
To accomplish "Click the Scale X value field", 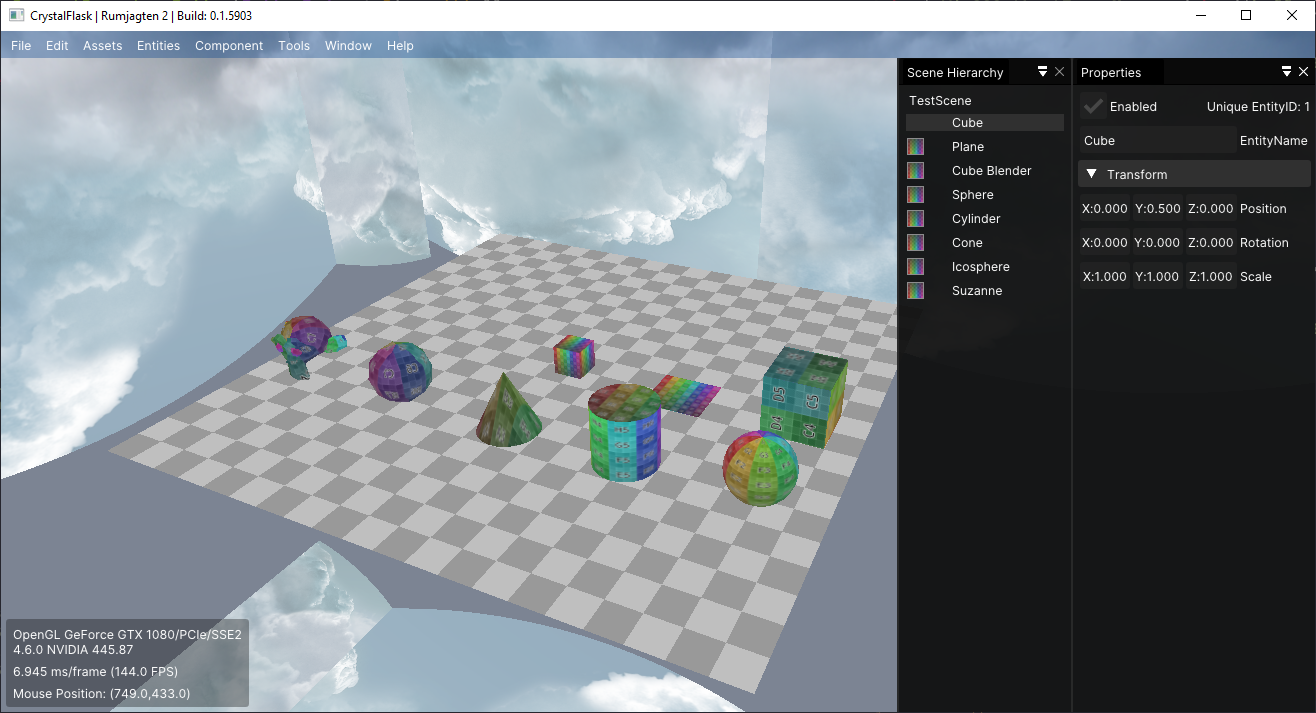I will pos(1105,277).
